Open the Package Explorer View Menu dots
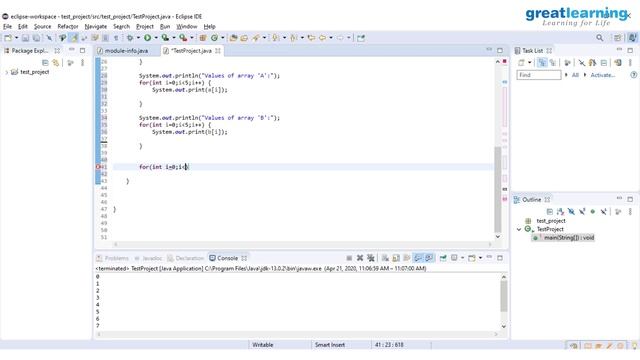The height and width of the screenshot is (360, 640). pos(82,63)
